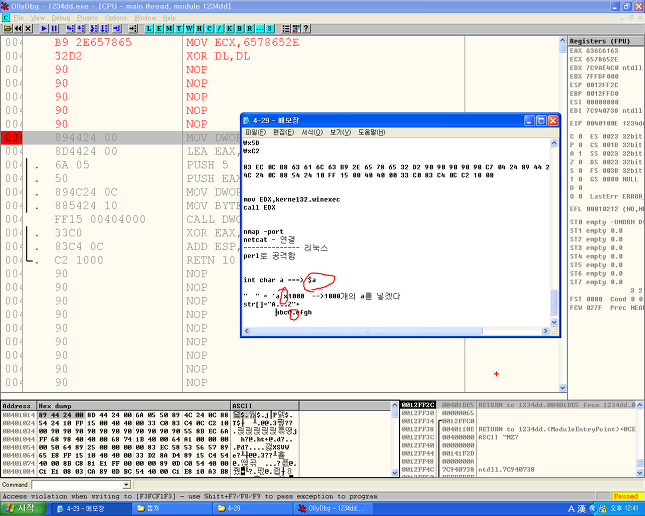Viewport: 645px width, 516px height.
Task: Click into the Command input field
Action: pos(77,485)
